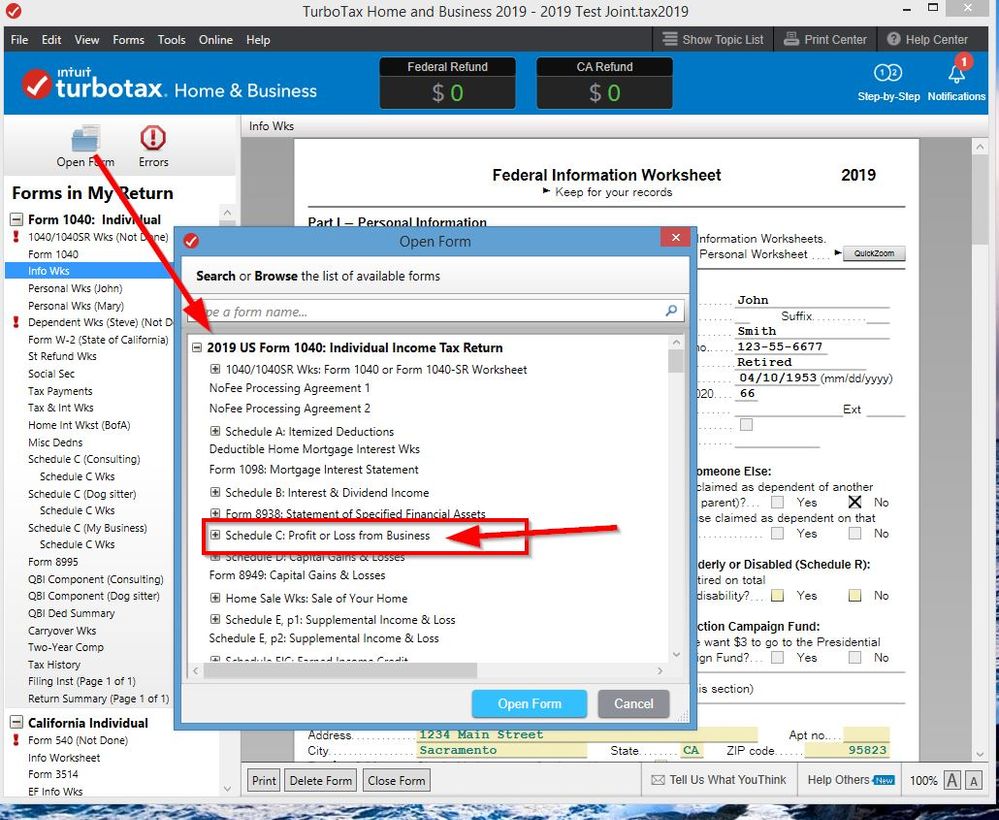Open the Forms menu
The width and height of the screenshot is (999, 820).
128,40
